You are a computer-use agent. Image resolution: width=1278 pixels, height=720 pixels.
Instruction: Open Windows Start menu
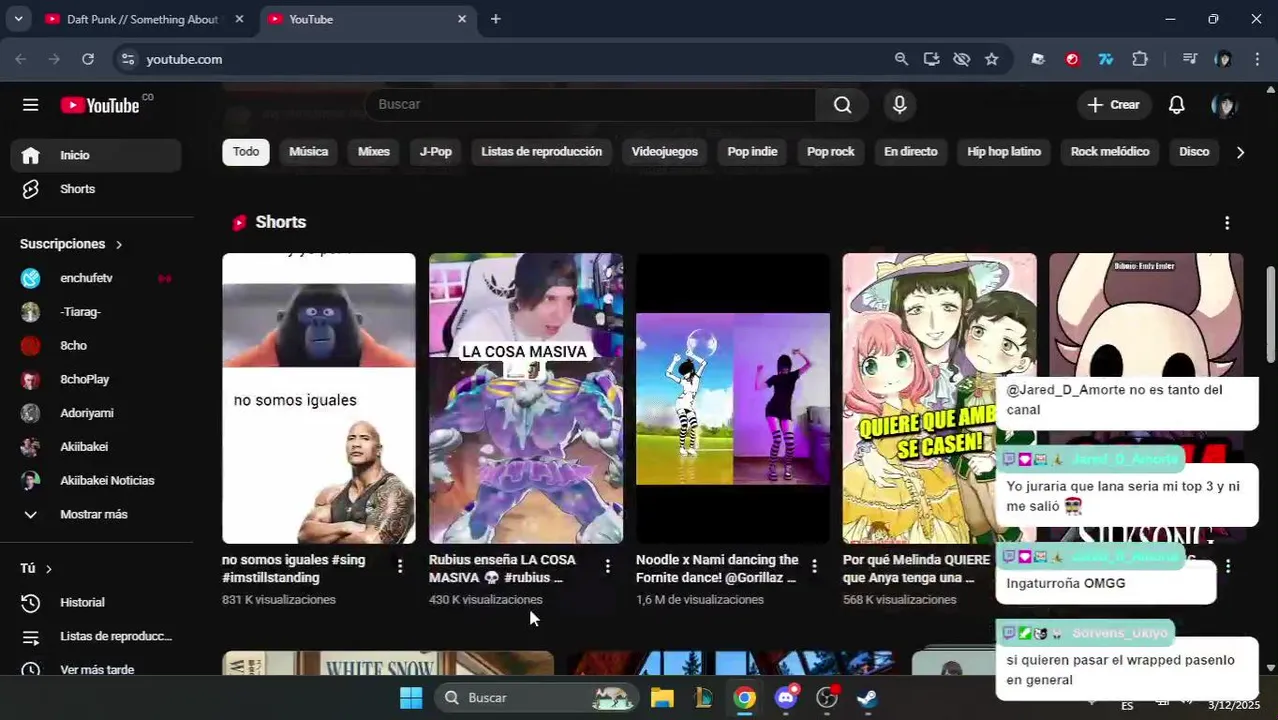pos(411,698)
